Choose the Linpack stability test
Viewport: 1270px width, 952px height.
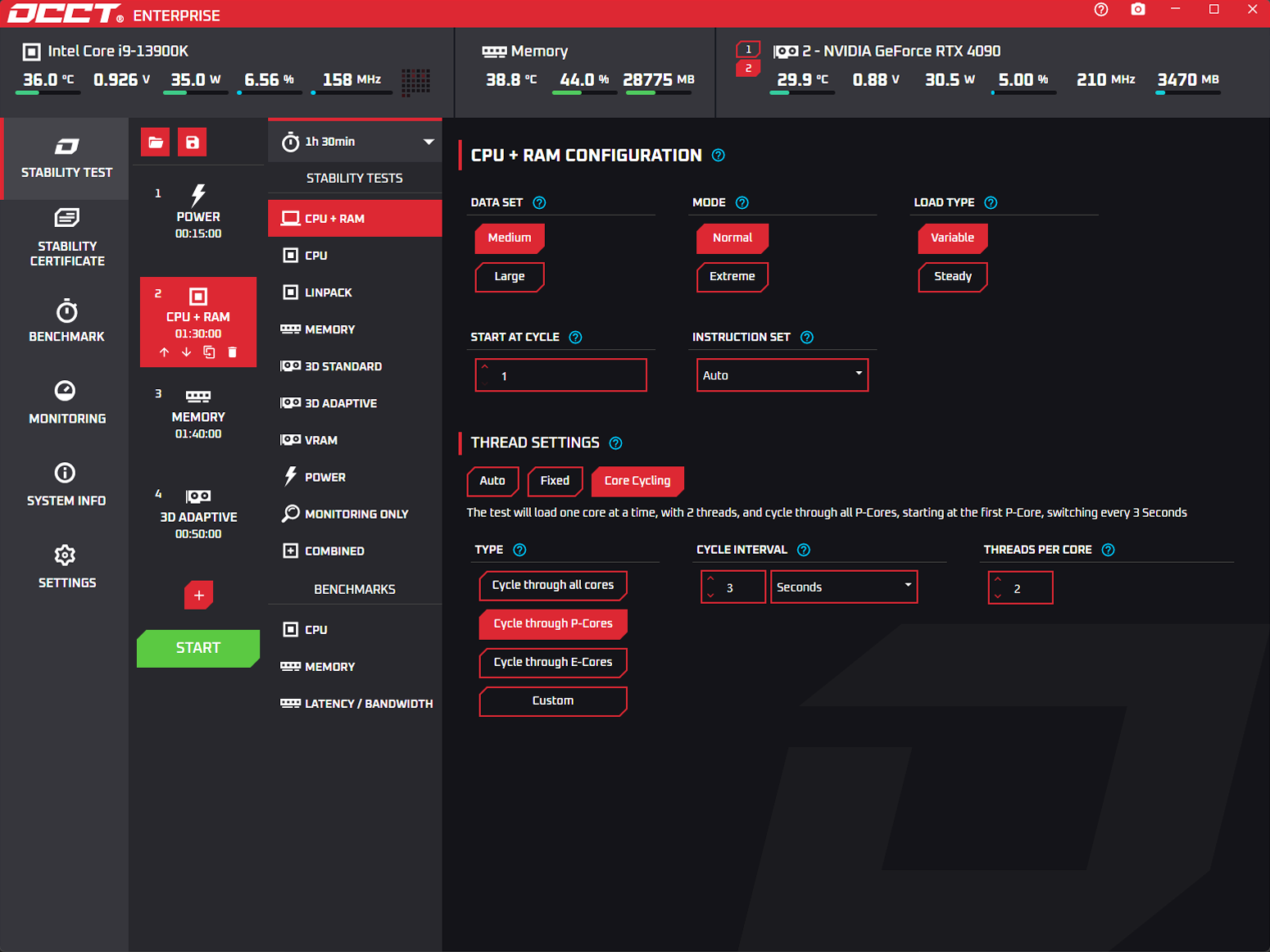(355, 292)
